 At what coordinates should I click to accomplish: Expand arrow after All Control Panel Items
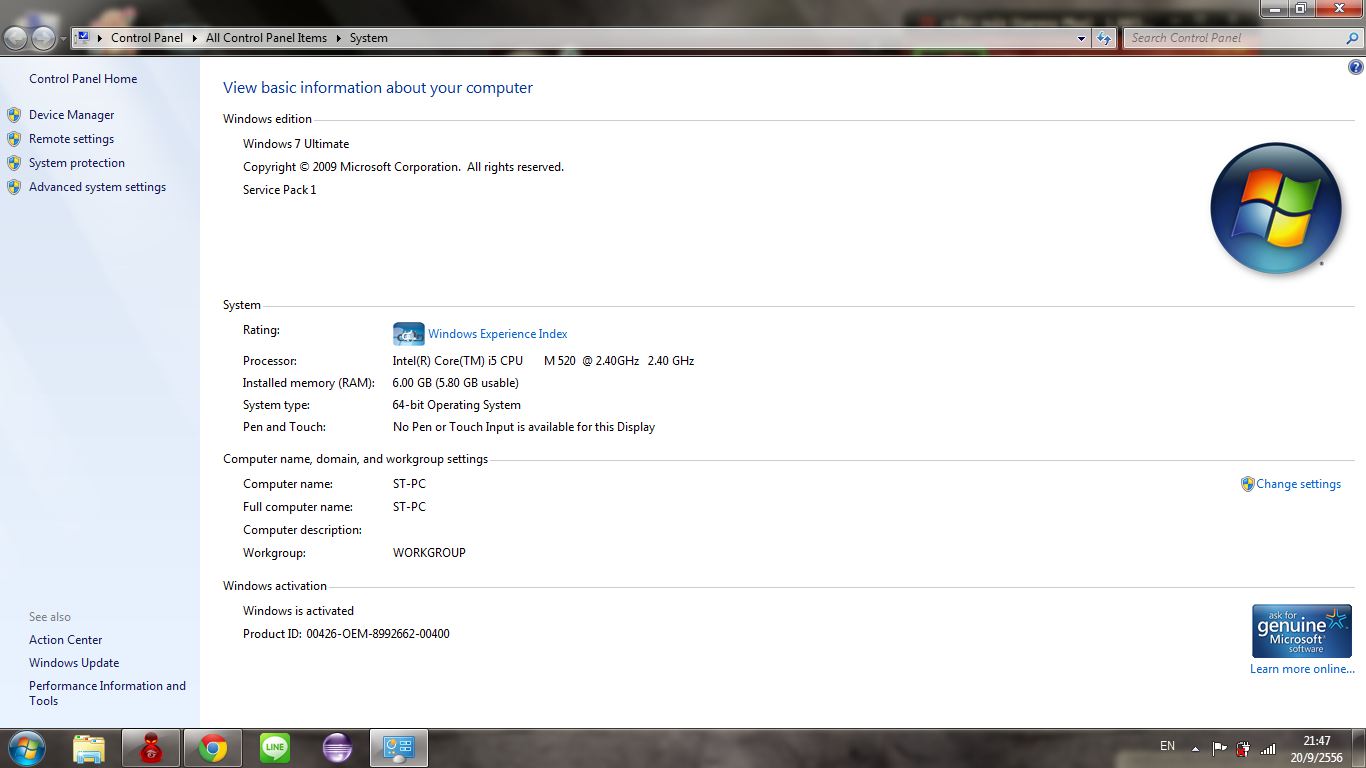[338, 38]
